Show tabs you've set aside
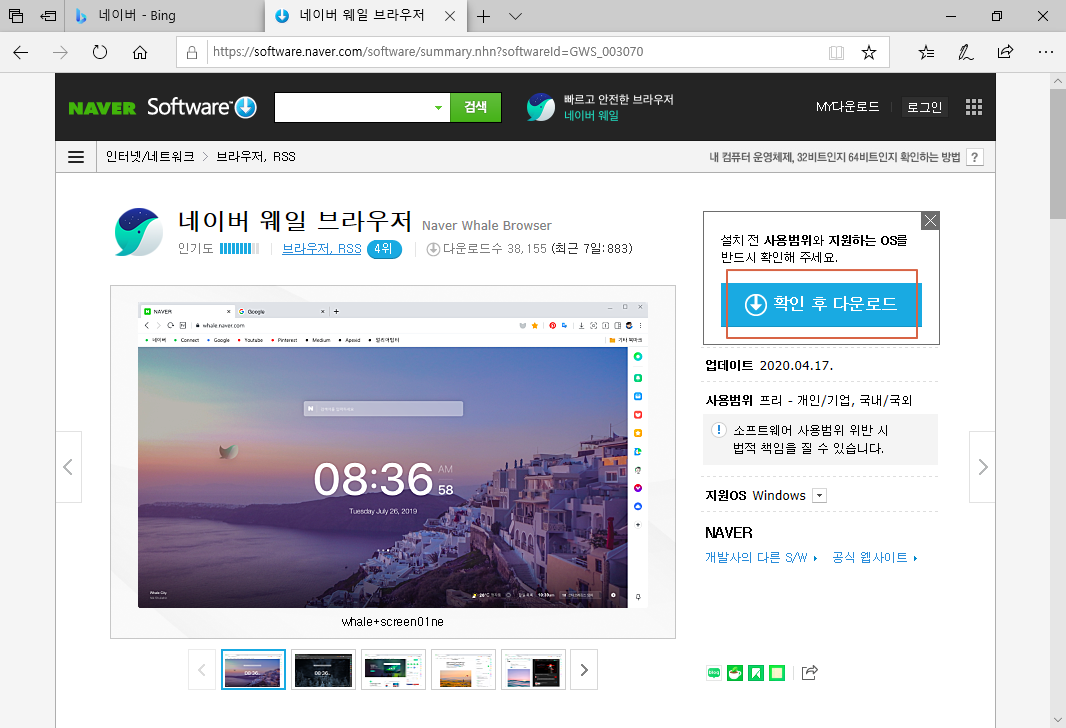This screenshot has height=728, width=1066. coord(16,16)
